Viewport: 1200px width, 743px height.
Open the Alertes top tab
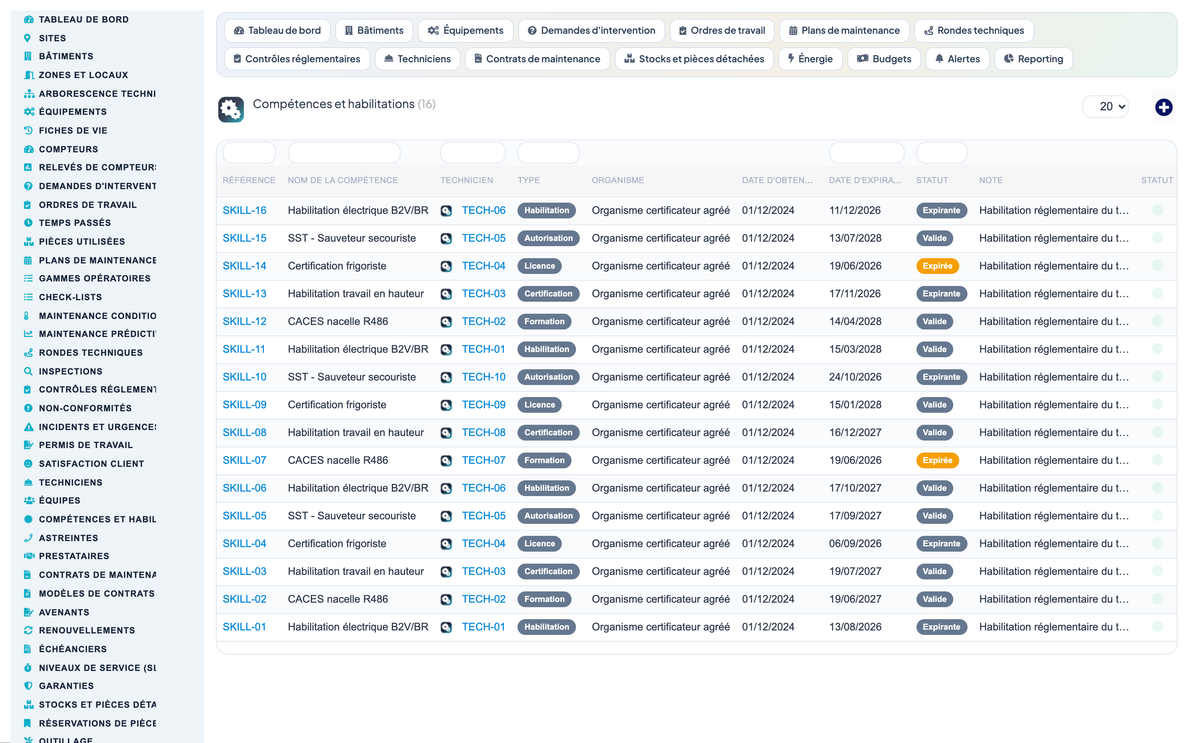coord(957,59)
